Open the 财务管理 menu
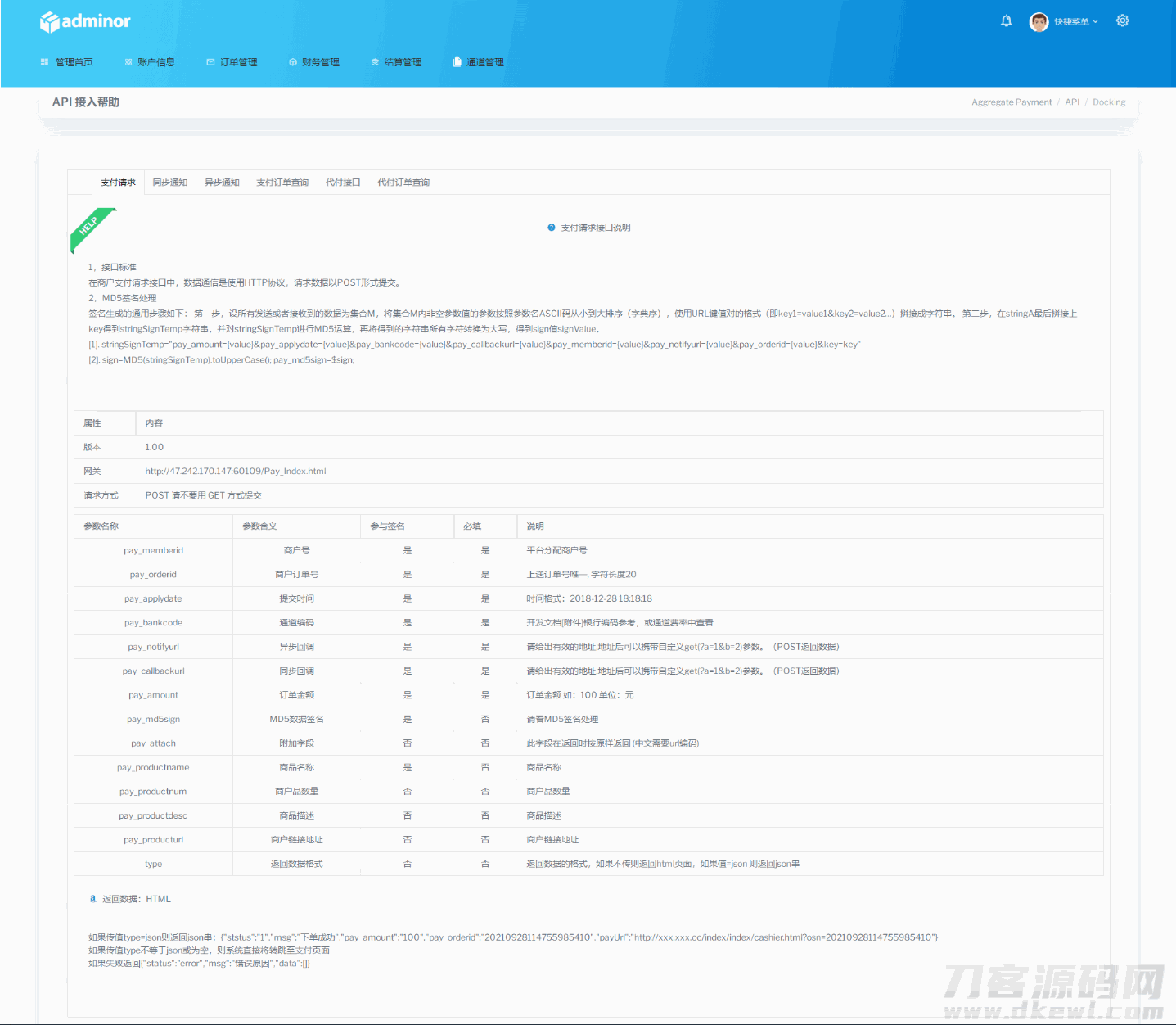This screenshot has height=1025, width=1176. (314, 62)
